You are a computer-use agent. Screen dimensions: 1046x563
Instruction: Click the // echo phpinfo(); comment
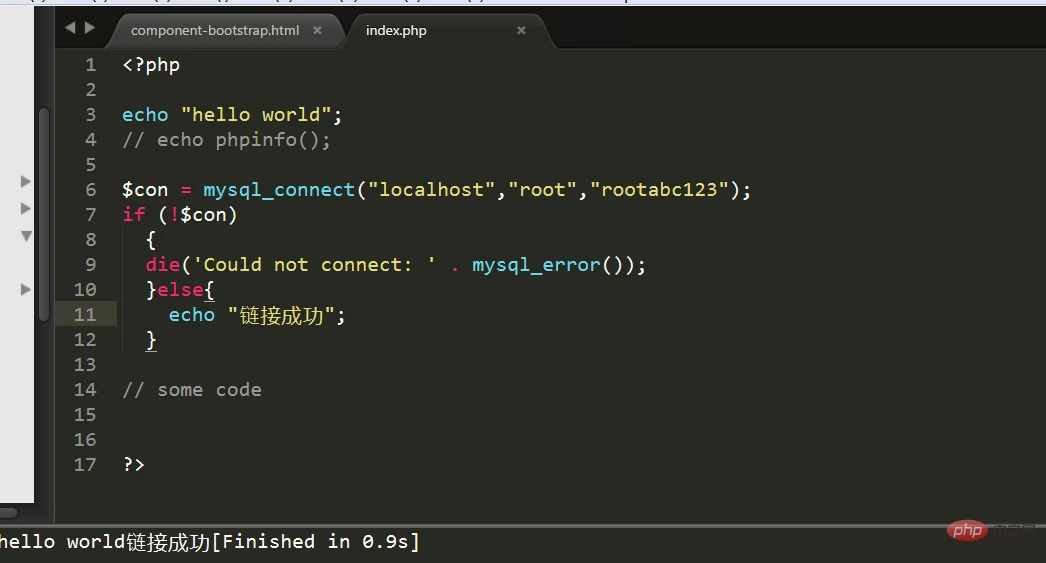click(x=226, y=140)
